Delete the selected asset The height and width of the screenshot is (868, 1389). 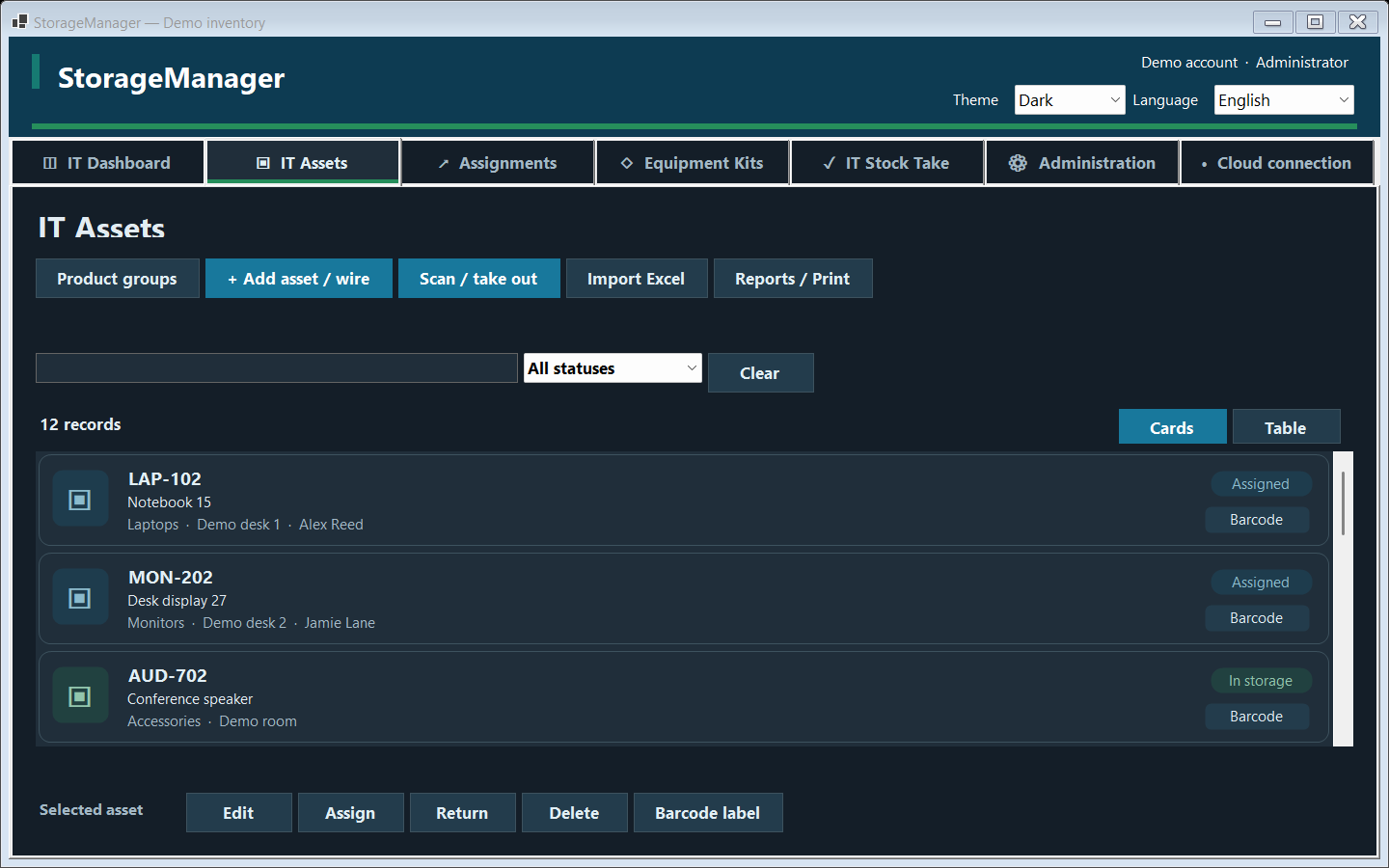(x=575, y=813)
